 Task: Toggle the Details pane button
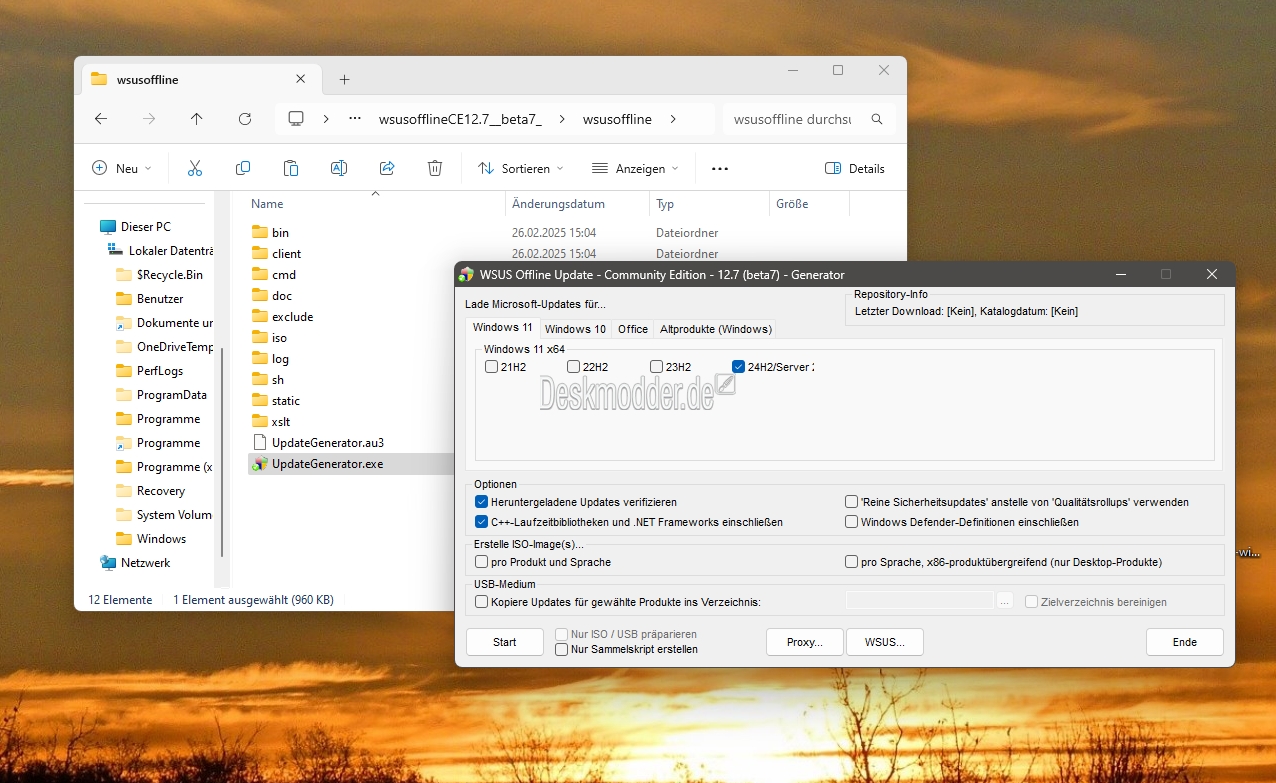tap(855, 169)
